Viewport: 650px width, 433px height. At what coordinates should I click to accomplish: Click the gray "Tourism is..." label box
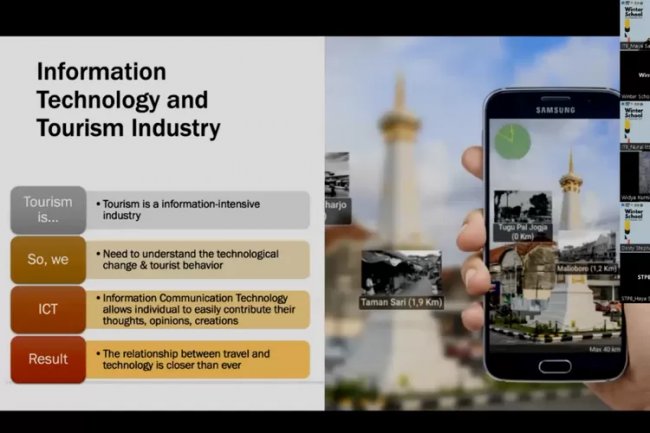point(48,210)
